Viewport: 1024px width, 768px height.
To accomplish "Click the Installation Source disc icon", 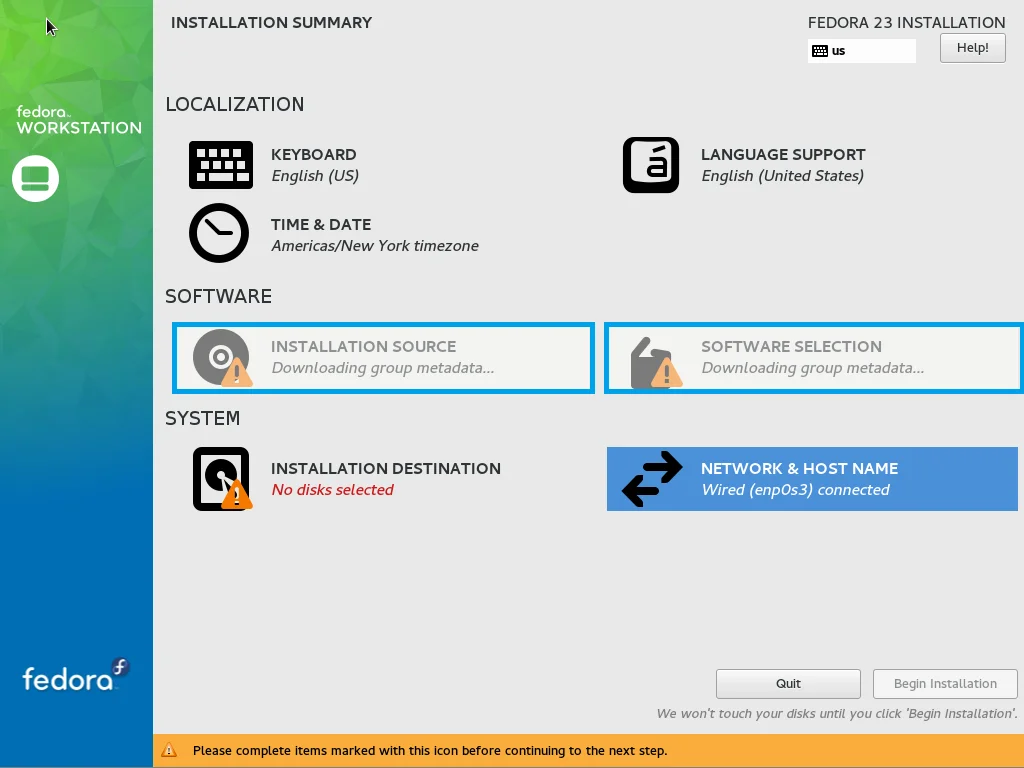I will tap(222, 358).
